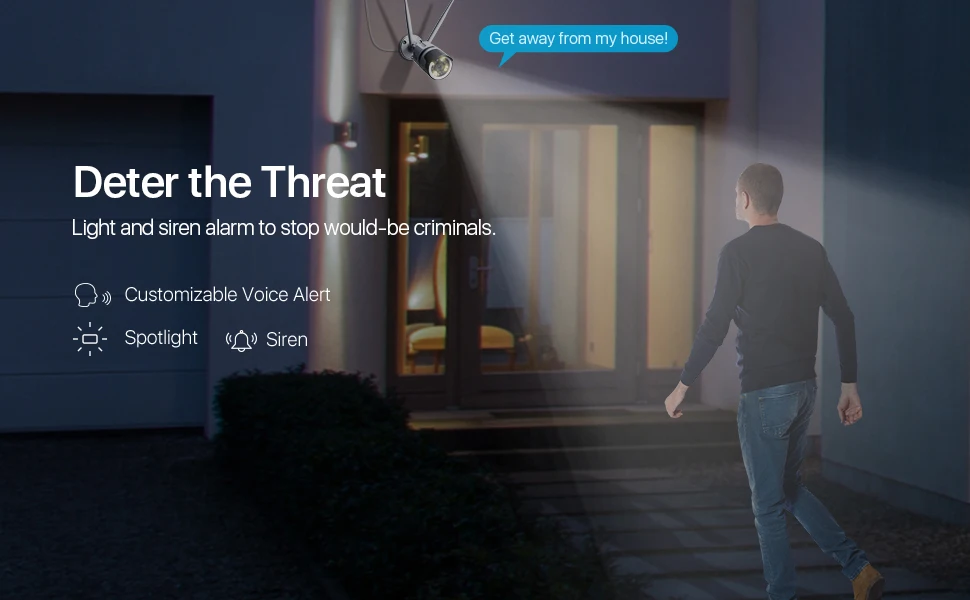The image size is (970, 600).
Task: Click the Deter the Threat headline
Action: pyautogui.click(x=230, y=182)
